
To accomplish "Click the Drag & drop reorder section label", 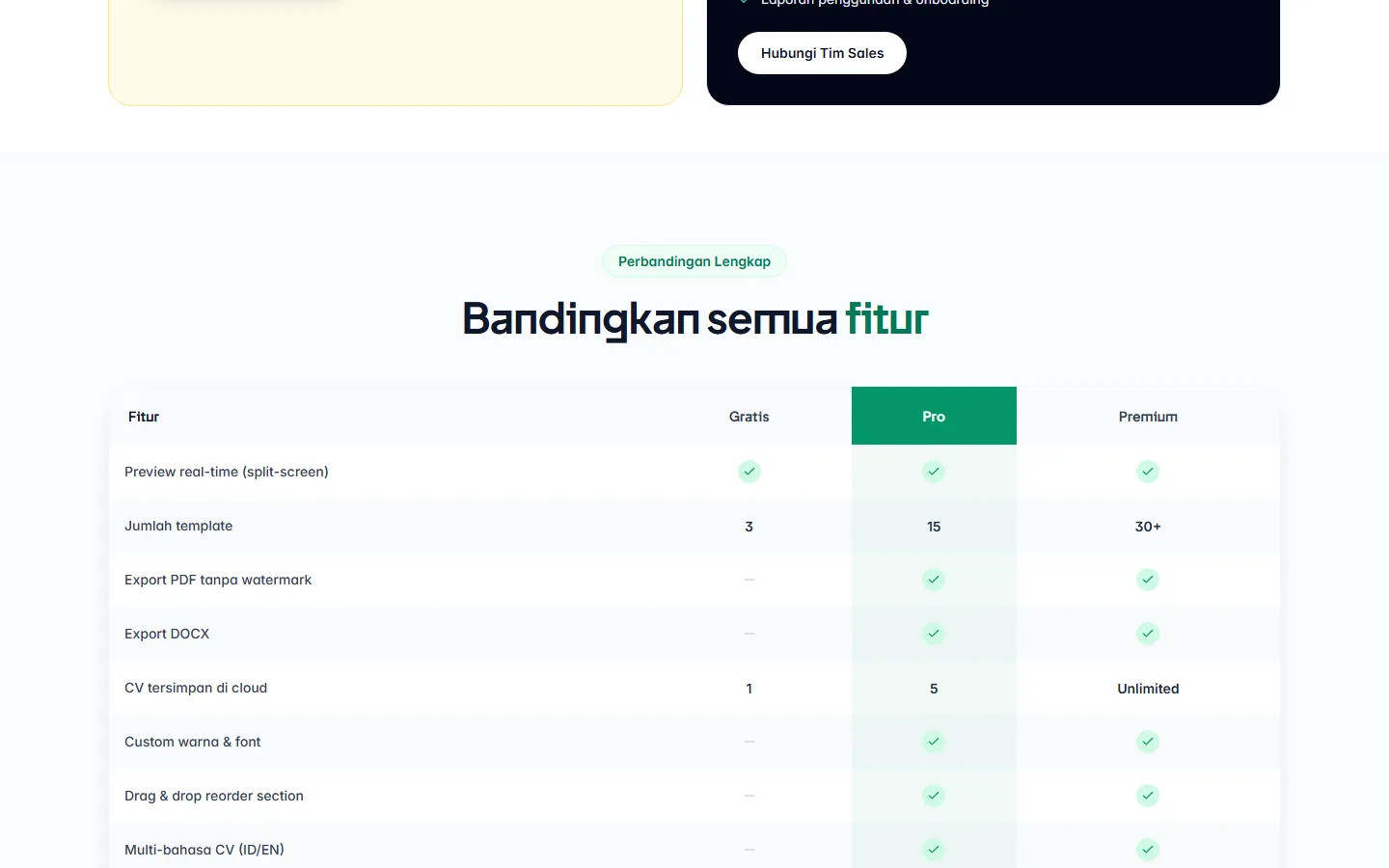I will coord(214,796).
